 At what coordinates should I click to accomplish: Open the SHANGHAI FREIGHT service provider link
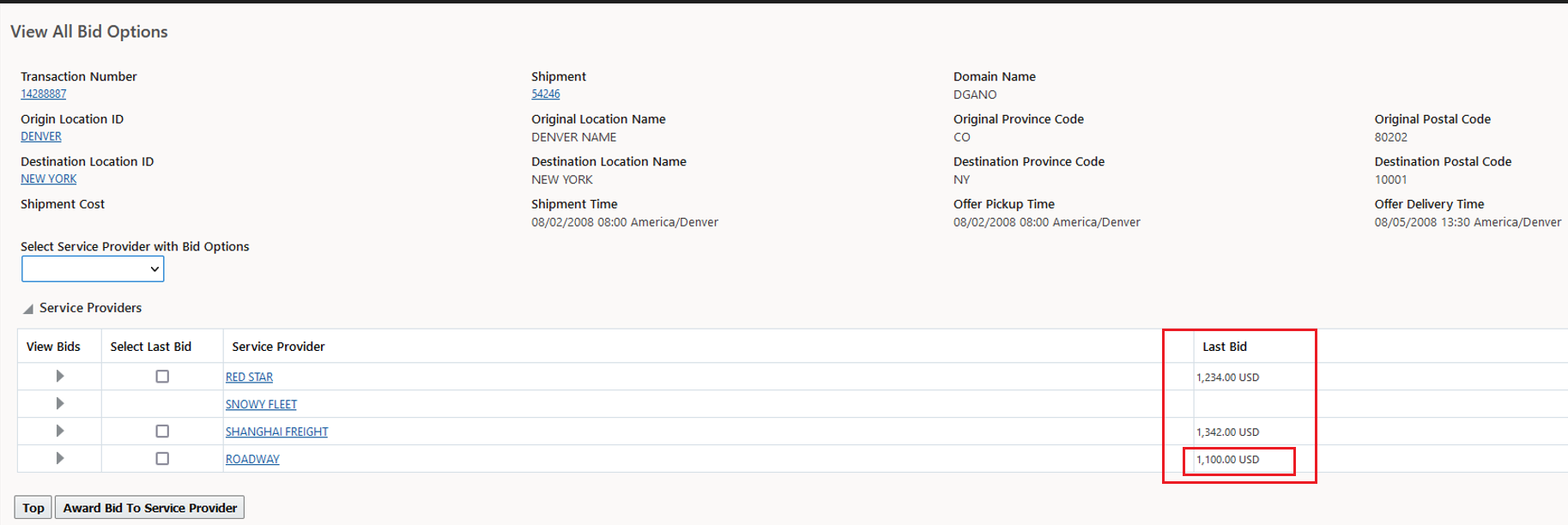pyautogui.click(x=276, y=432)
